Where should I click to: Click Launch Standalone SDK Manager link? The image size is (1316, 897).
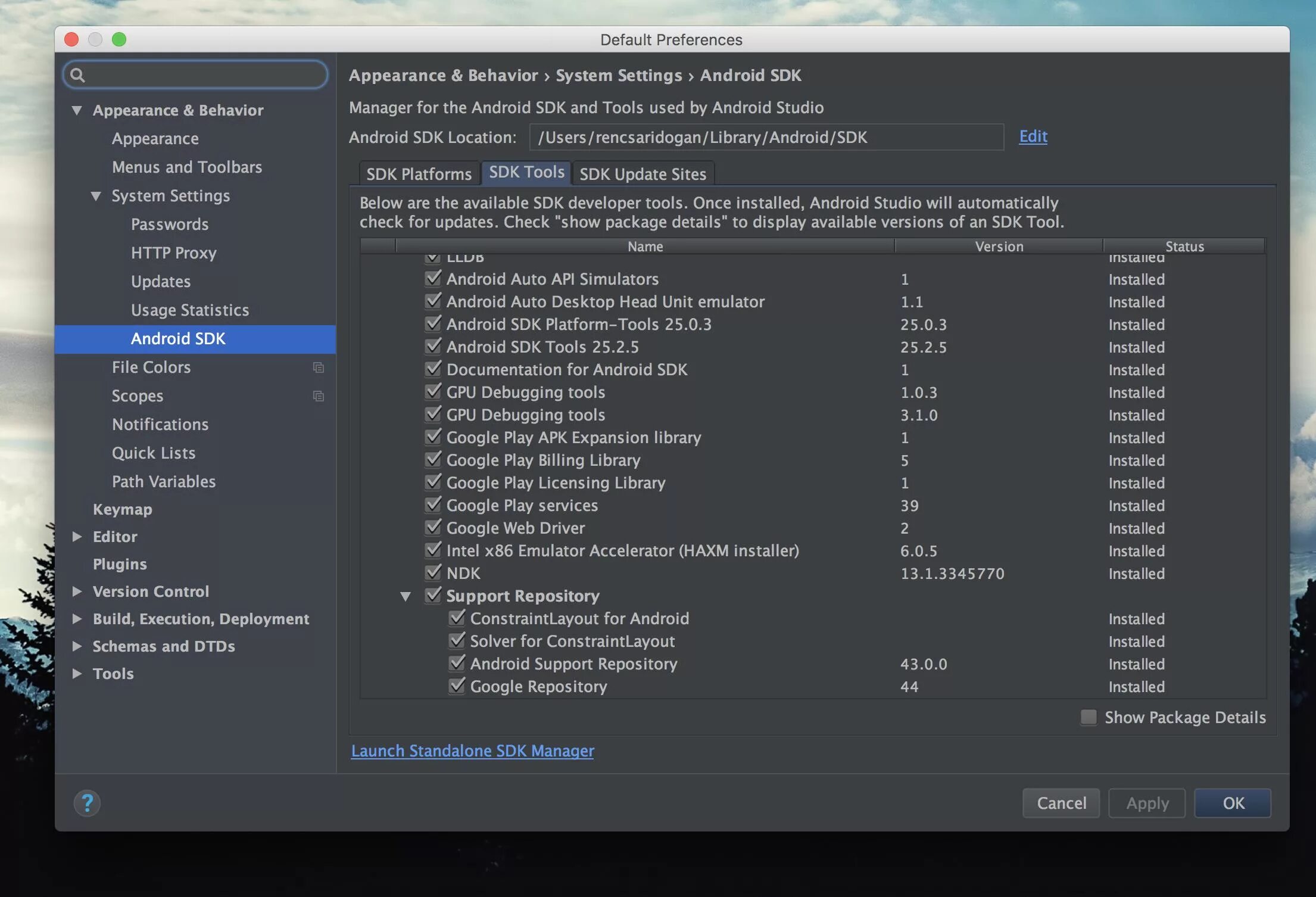[472, 750]
